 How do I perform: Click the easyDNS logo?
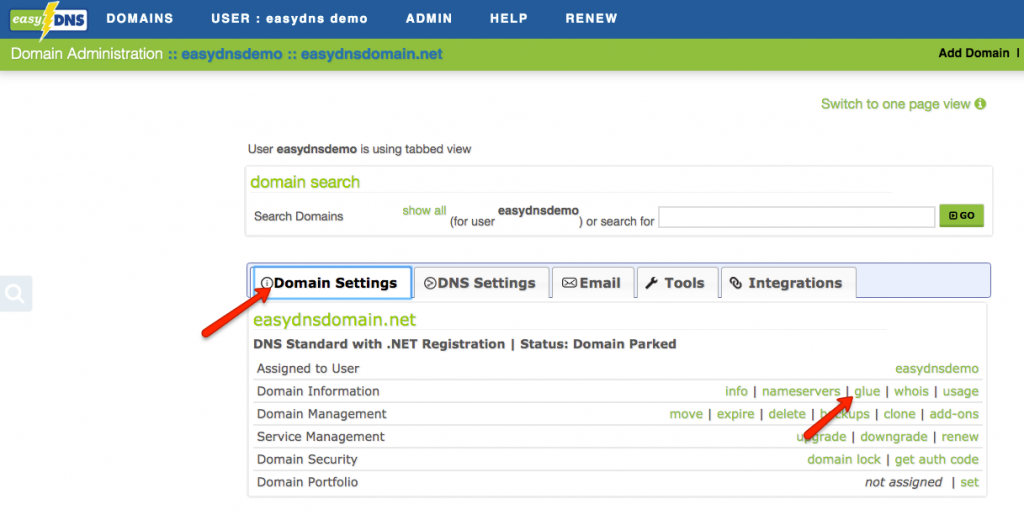pos(46,20)
